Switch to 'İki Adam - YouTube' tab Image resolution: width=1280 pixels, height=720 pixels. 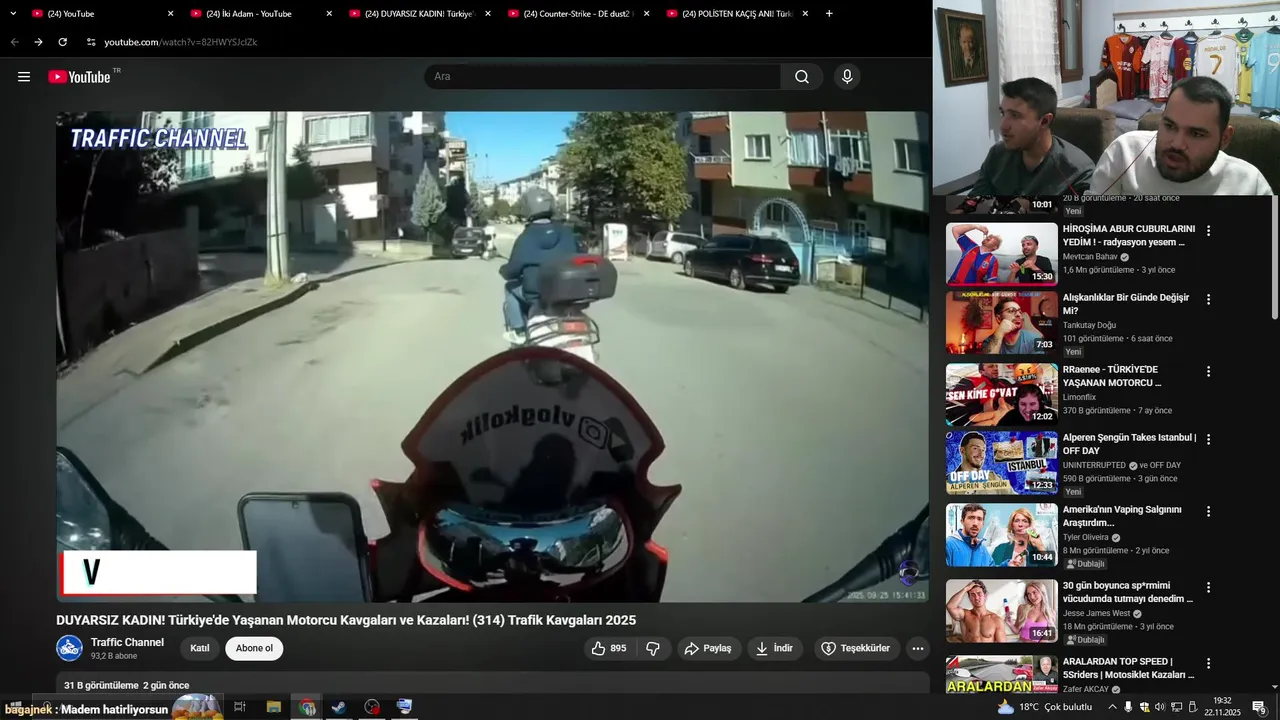pos(261,14)
